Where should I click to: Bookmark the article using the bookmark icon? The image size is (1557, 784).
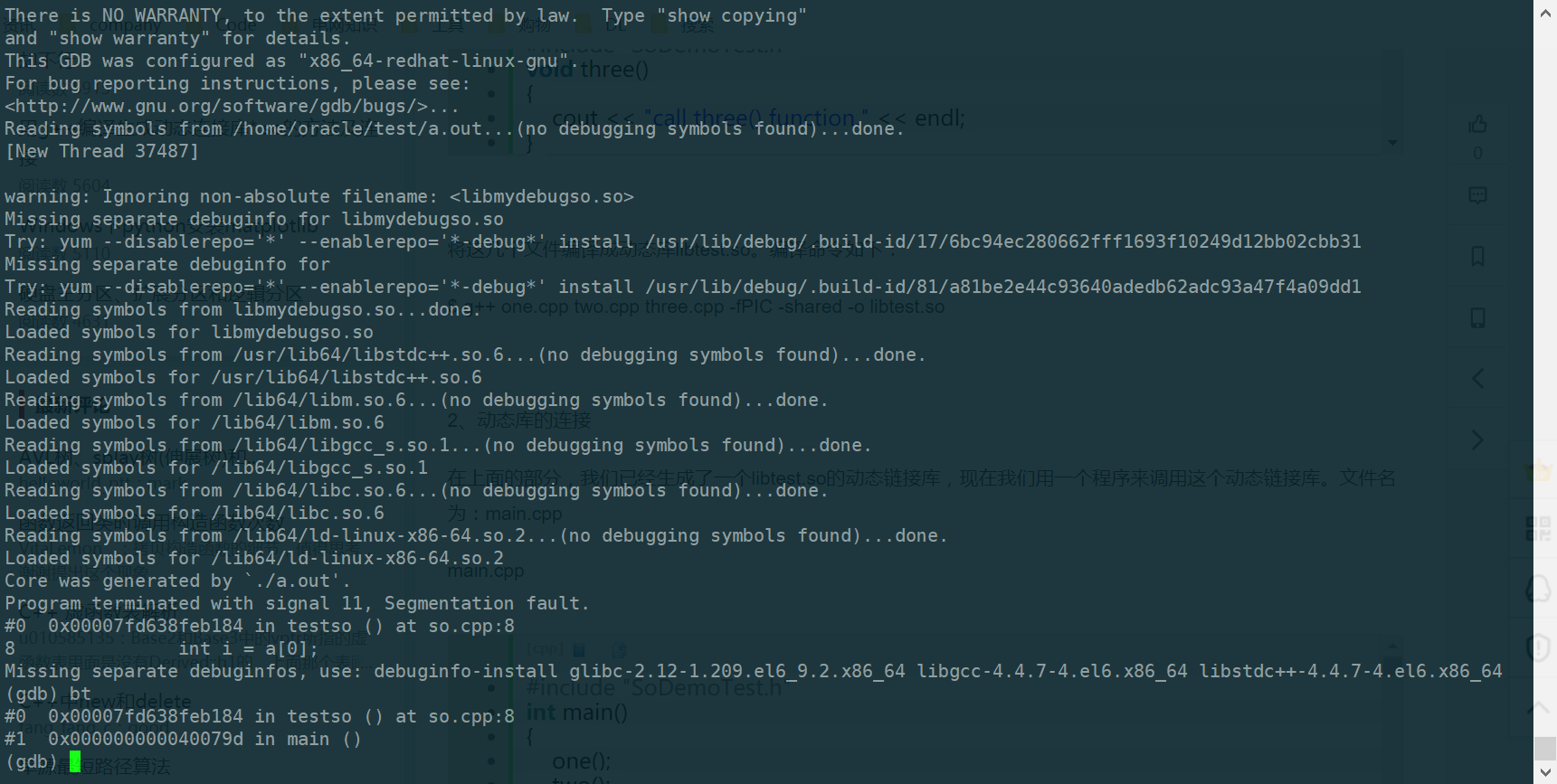pyautogui.click(x=1476, y=256)
